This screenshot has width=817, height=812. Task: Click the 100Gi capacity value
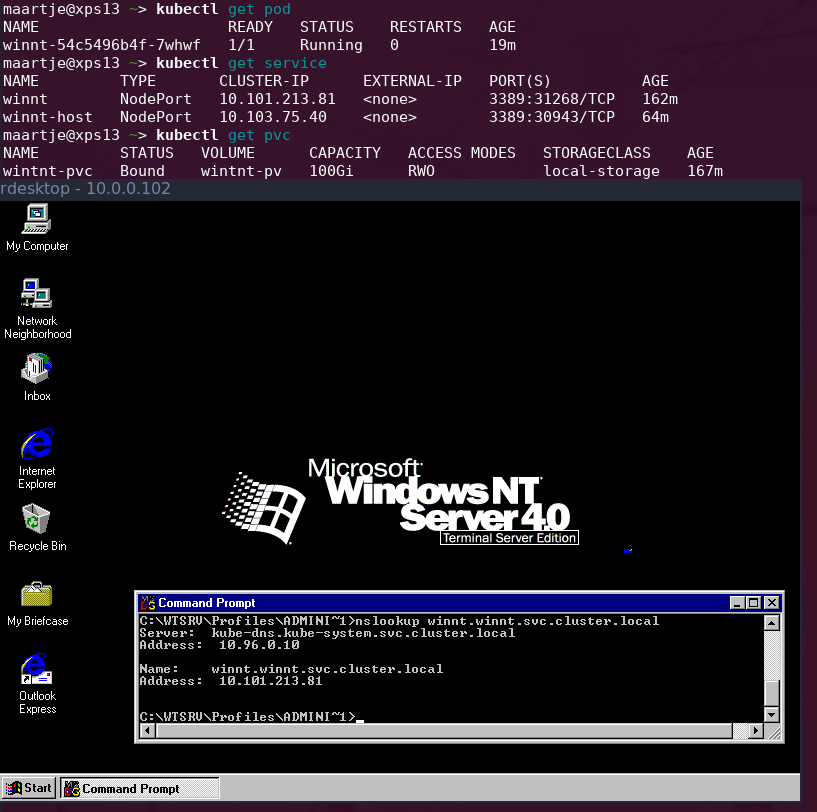[x=331, y=171]
